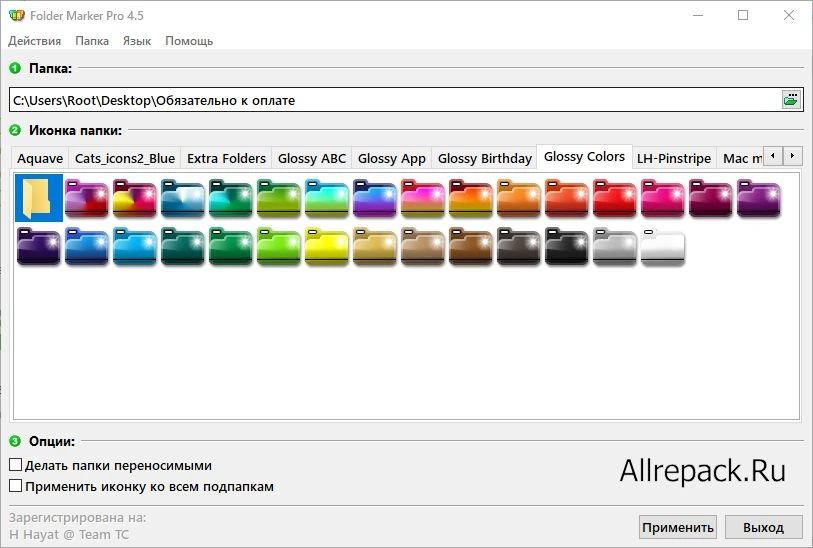
Task: Open the Glossy App tab
Action: point(391,158)
